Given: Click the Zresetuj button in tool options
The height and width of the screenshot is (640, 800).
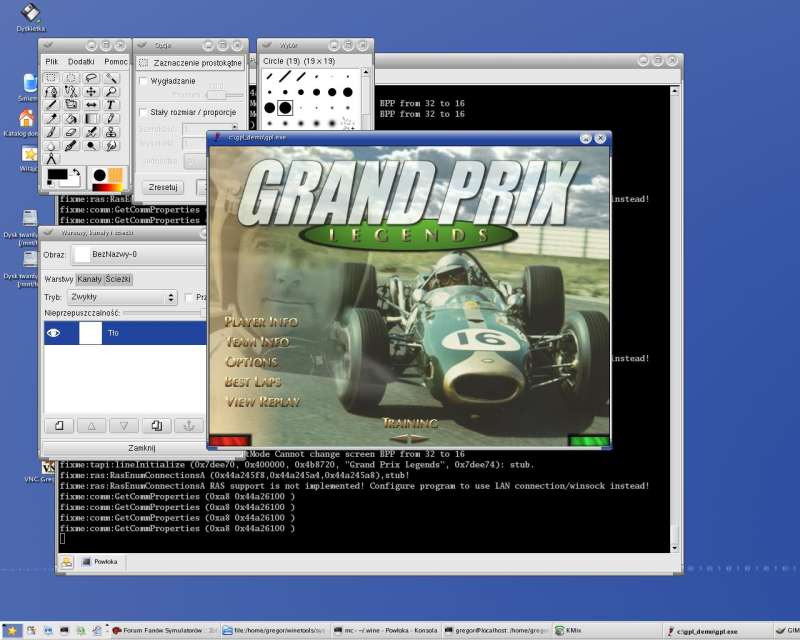Looking at the screenshot, I should [163, 187].
